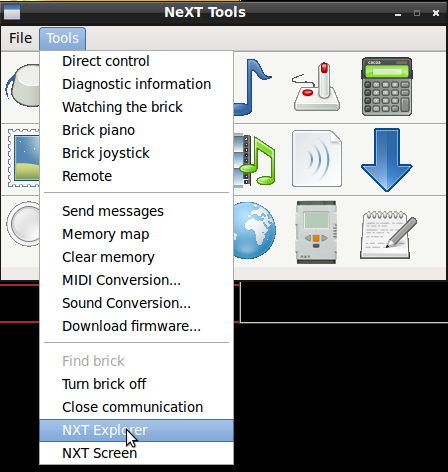The width and height of the screenshot is (448, 472).
Task: Click the calculator icon in toolbar
Action: point(387,87)
